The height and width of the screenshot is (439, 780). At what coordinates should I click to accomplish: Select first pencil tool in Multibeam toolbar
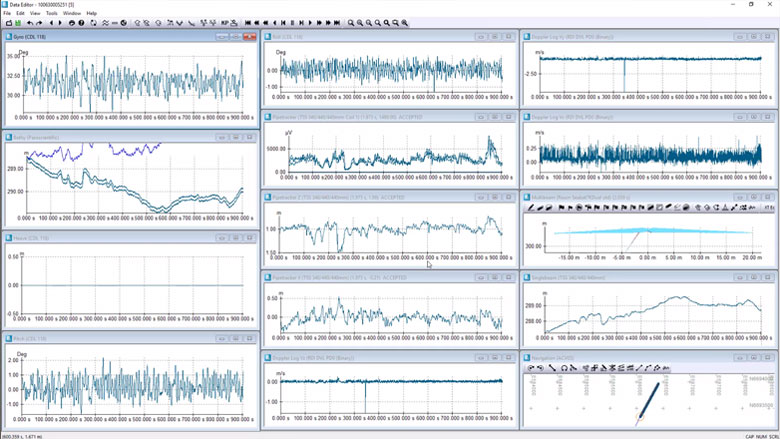[x=530, y=208]
